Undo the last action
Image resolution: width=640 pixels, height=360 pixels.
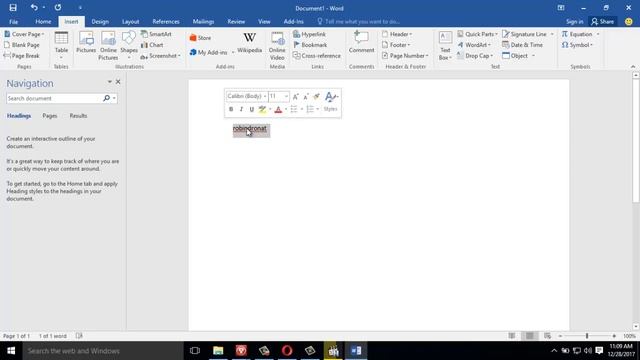click(34, 8)
